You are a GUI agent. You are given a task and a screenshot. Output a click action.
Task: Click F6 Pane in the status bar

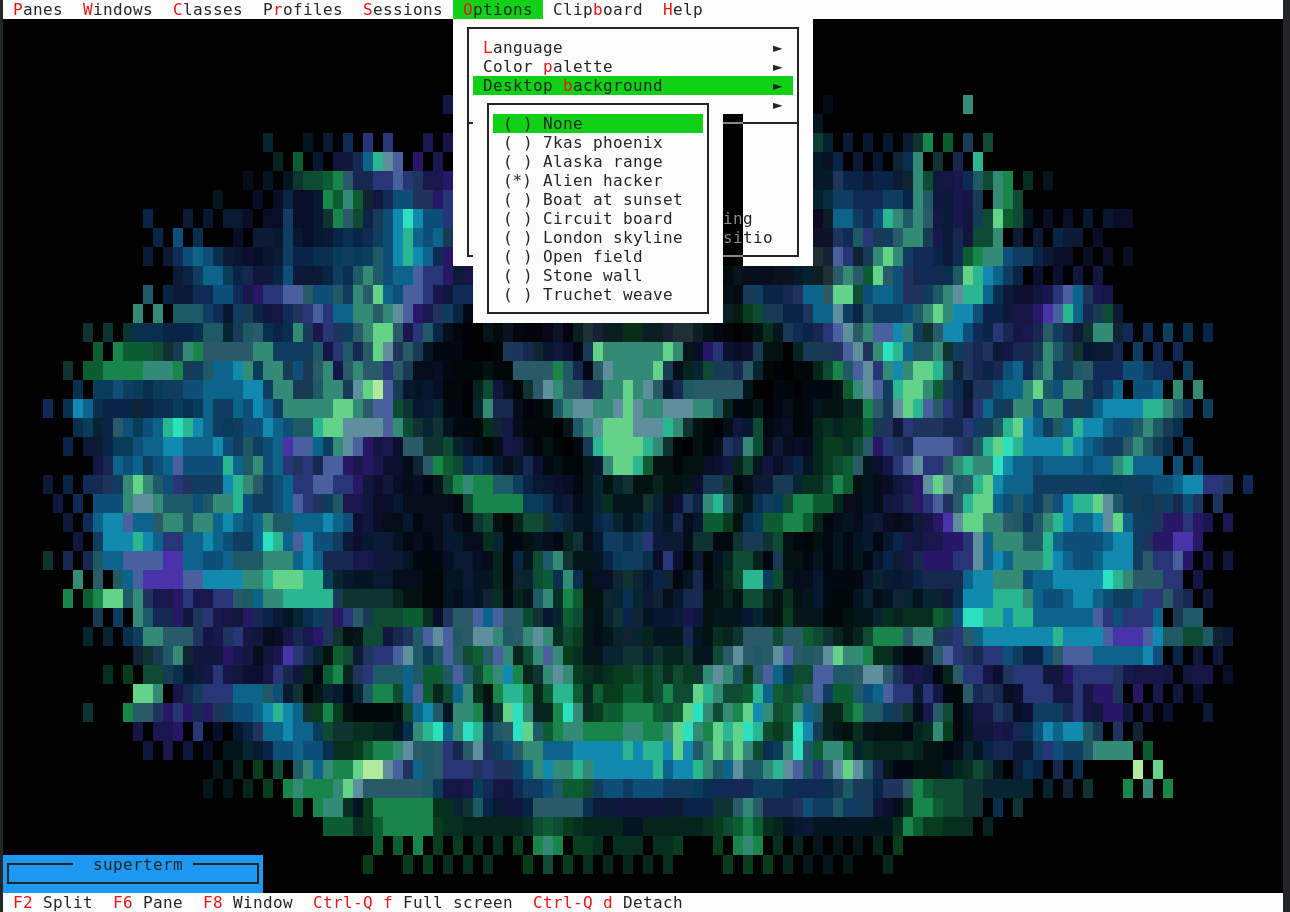[x=148, y=902]
